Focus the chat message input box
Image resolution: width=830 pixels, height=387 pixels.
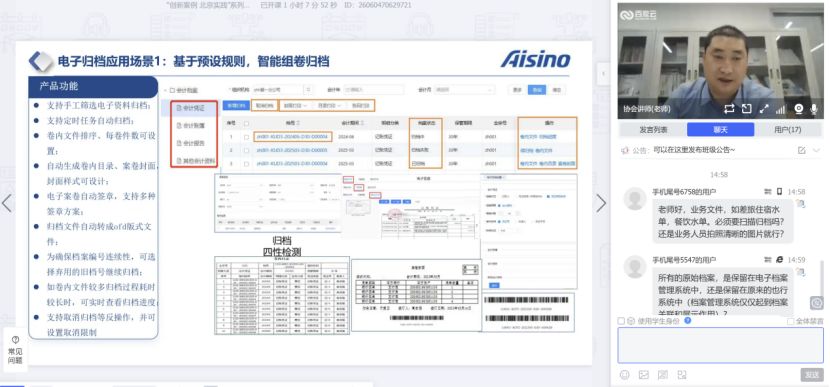720,345
